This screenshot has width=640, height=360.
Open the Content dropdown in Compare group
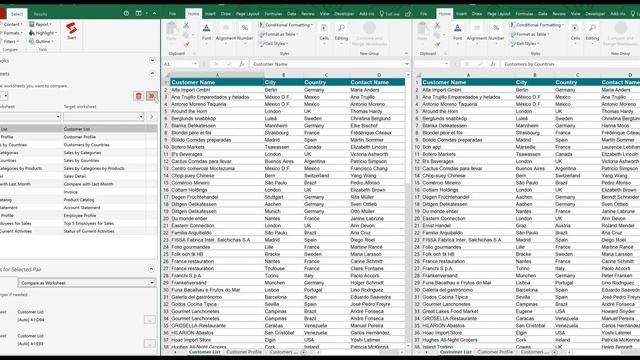click(12, 24)
